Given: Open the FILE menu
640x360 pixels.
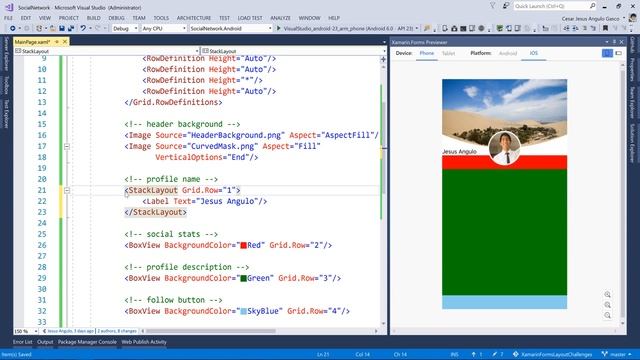Looking at the screenshot, I should pos(8,18).
